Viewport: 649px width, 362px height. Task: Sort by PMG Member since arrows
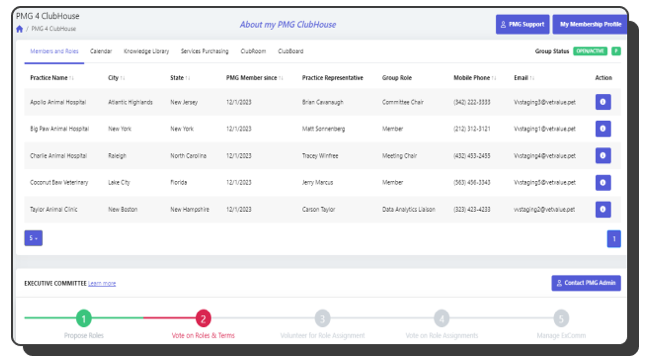281,78
